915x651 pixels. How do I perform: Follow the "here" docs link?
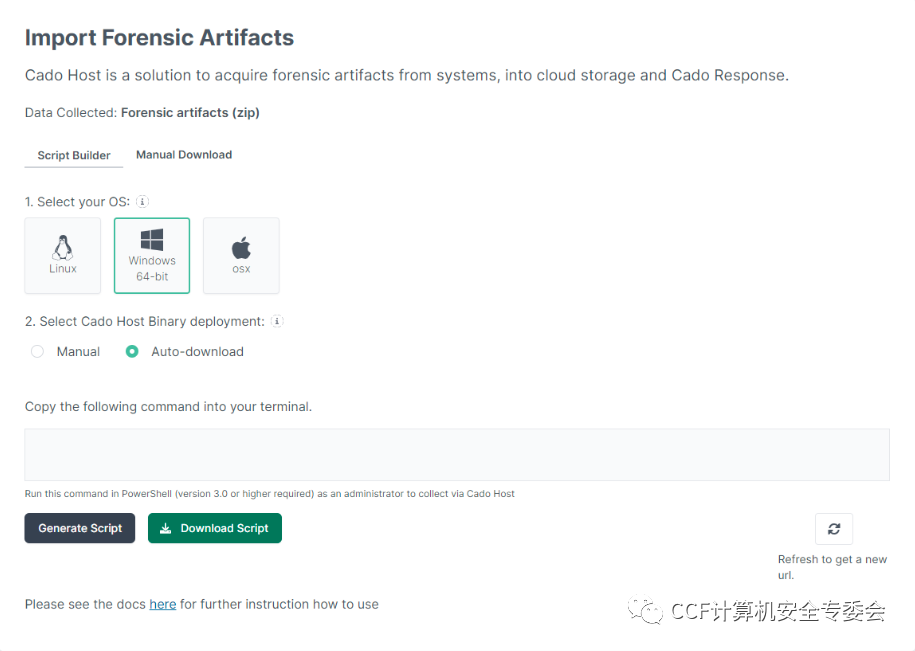(x=163, y=604)
